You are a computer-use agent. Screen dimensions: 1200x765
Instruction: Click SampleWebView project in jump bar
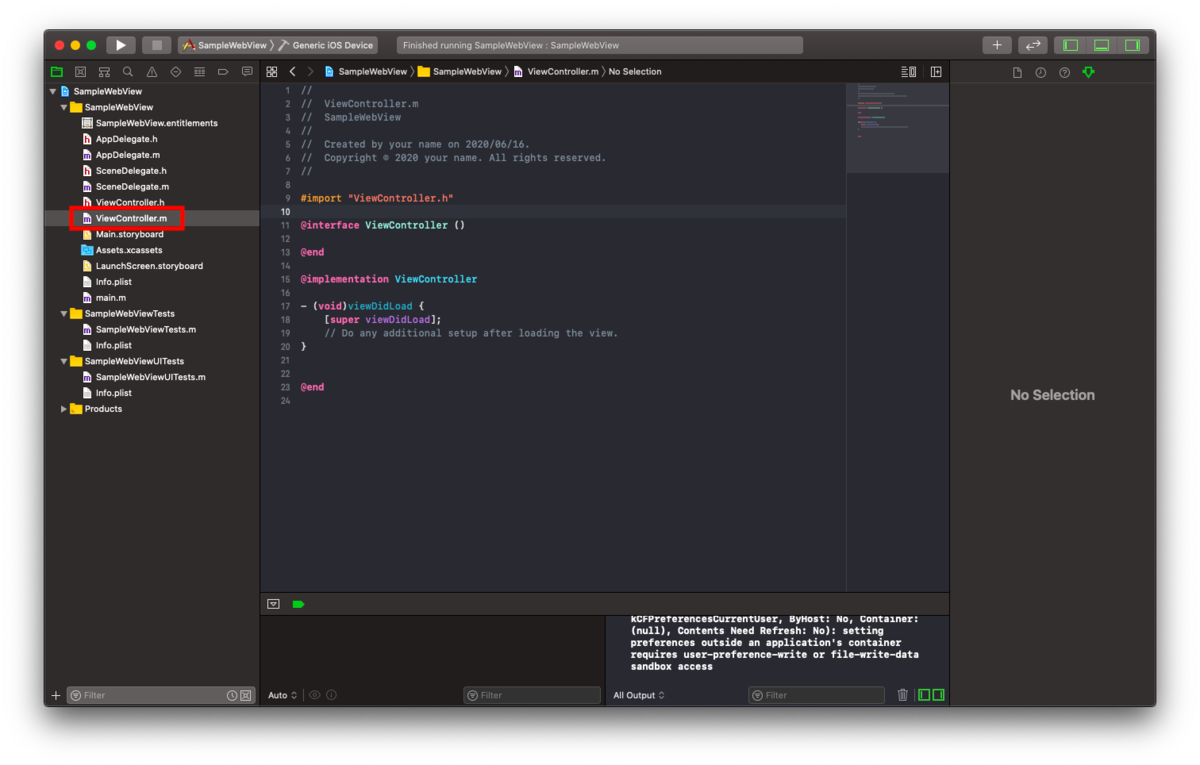click(366, 72)
